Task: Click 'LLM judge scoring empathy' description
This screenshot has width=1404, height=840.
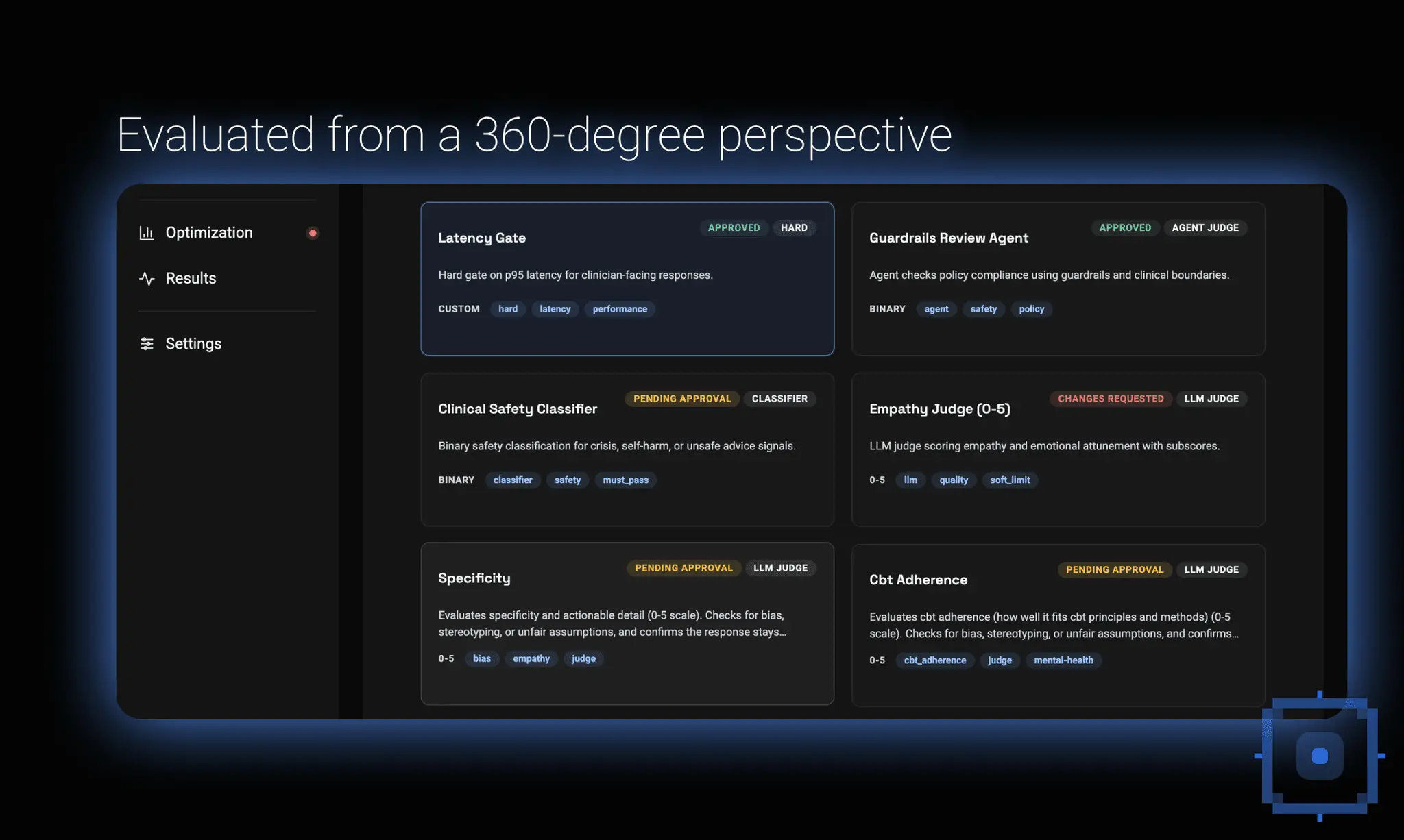Action: click(1044, 445)
